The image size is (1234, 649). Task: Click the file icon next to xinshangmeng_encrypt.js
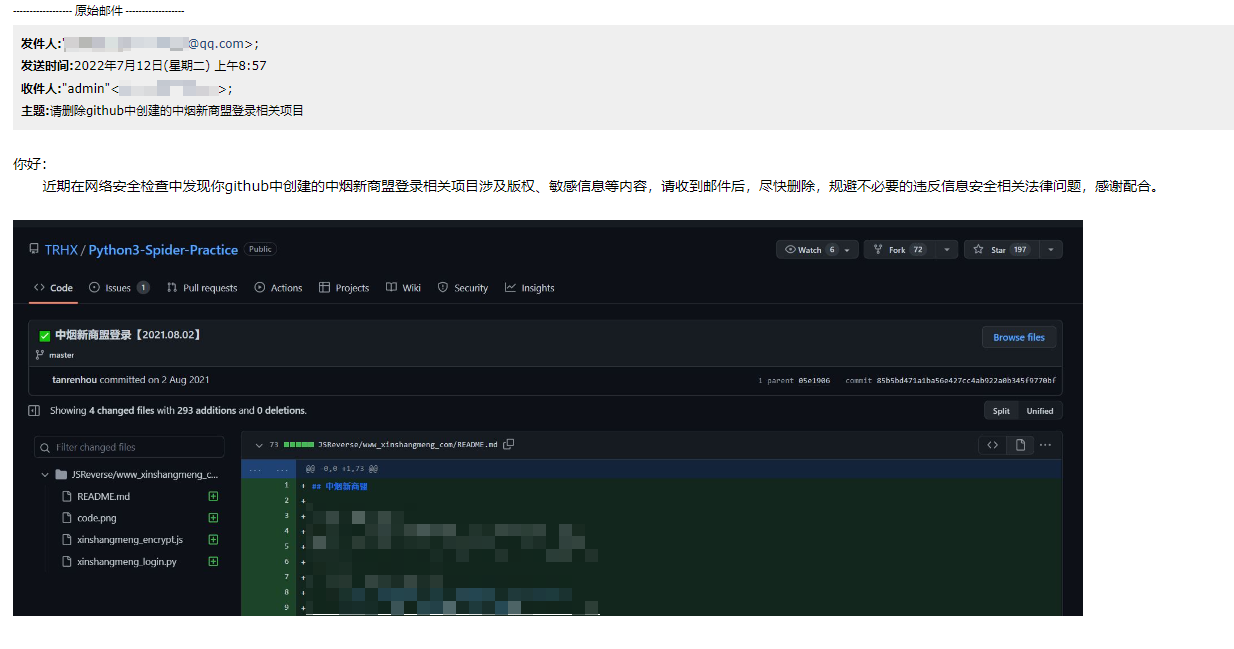click(67, 540)
